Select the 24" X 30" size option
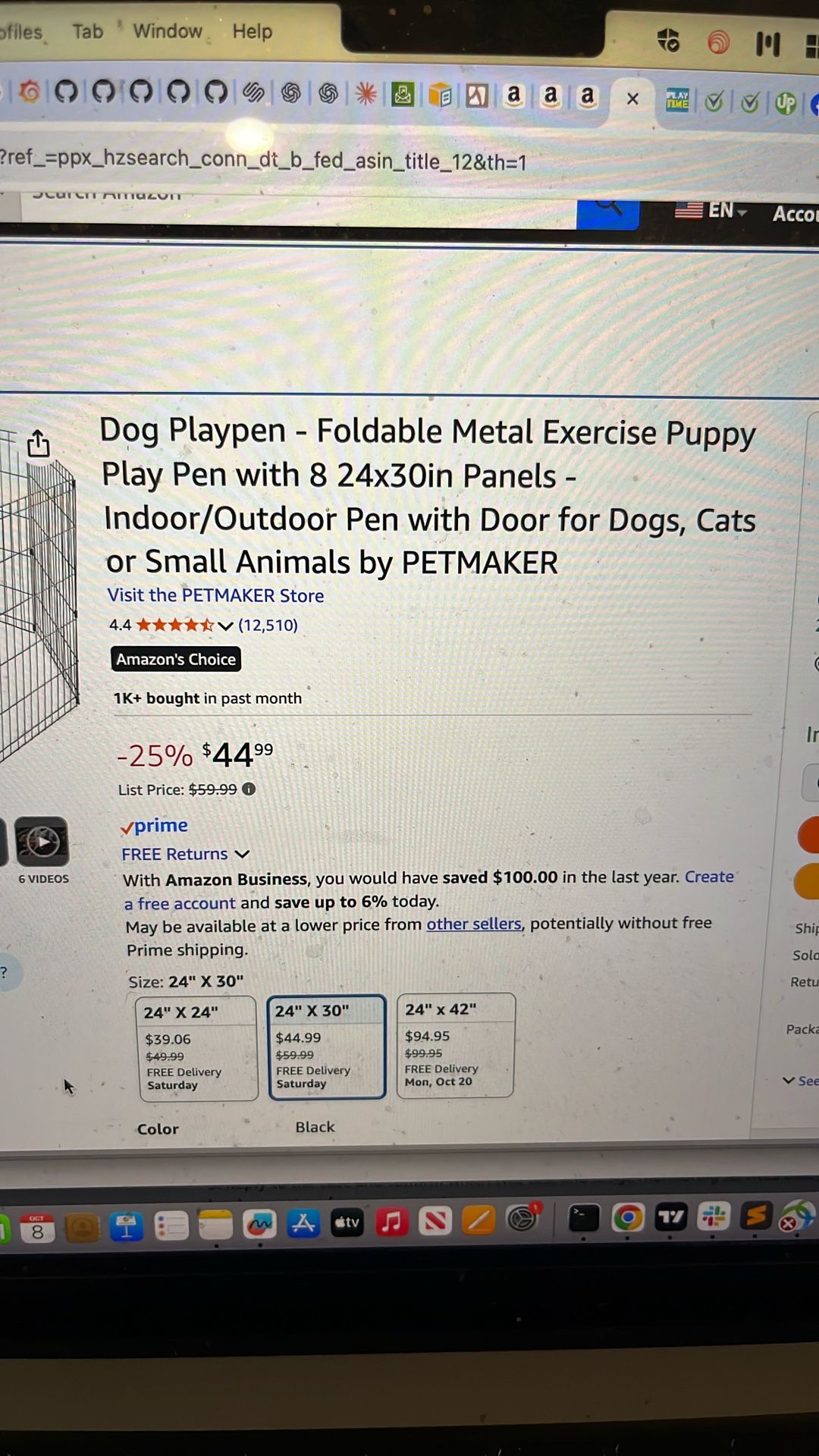Viewport: 819px width, 1456px height. point(327,1046)
